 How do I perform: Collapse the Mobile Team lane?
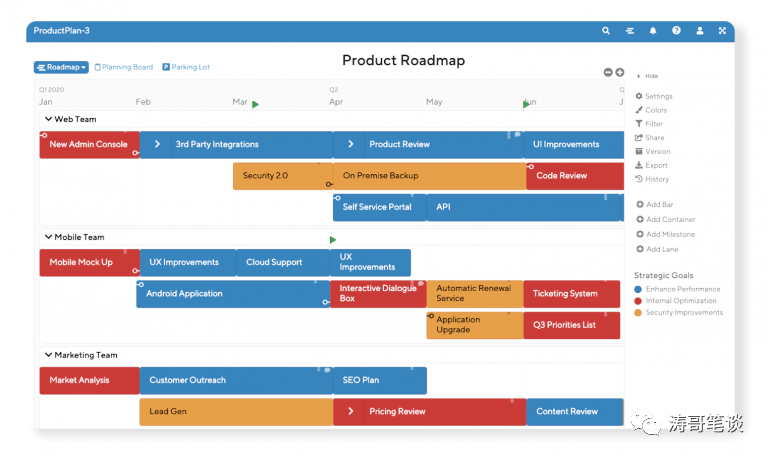tap(47, 237)
